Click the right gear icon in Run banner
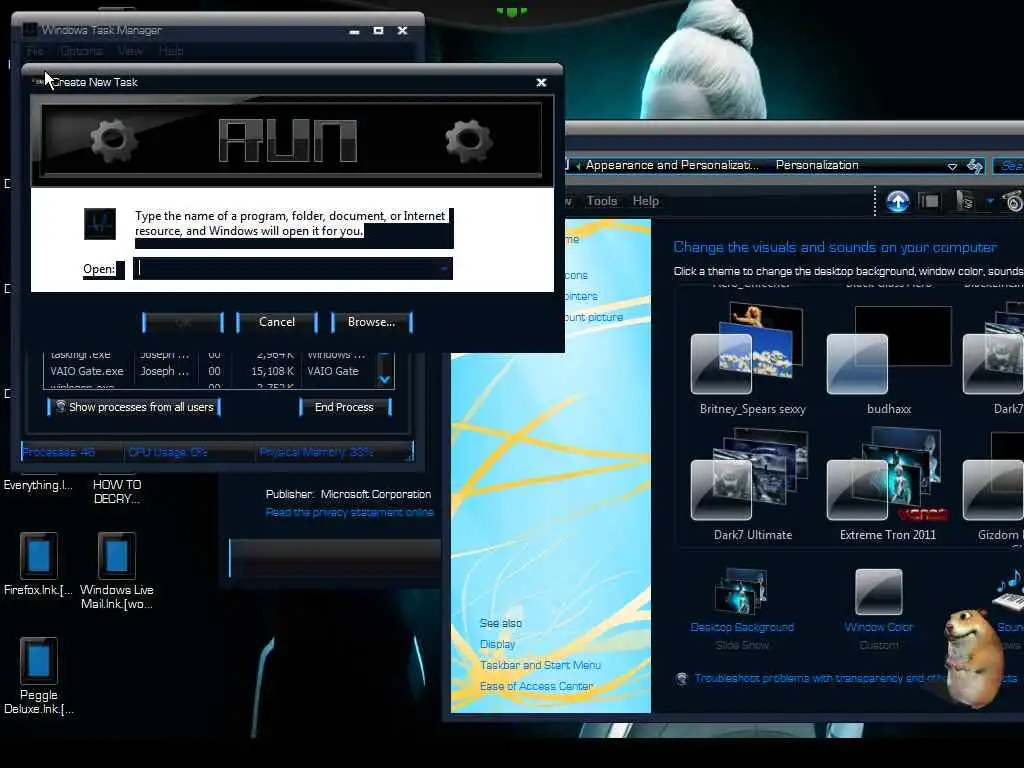 469,140
